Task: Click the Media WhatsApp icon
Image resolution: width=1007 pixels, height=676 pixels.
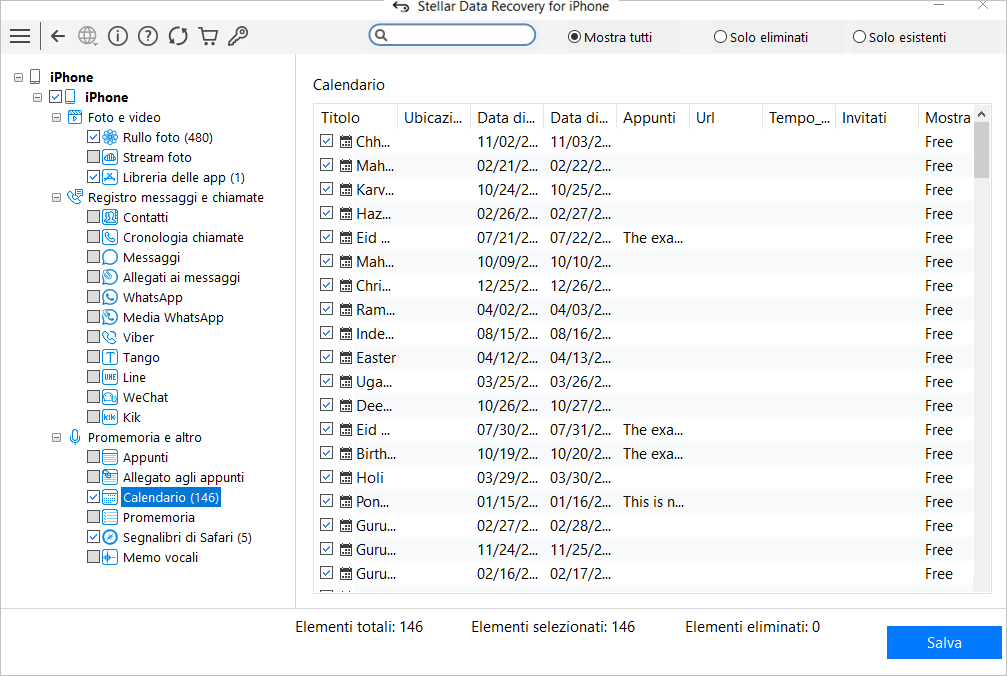Action: pyautogui.click(x=110, y=317)
